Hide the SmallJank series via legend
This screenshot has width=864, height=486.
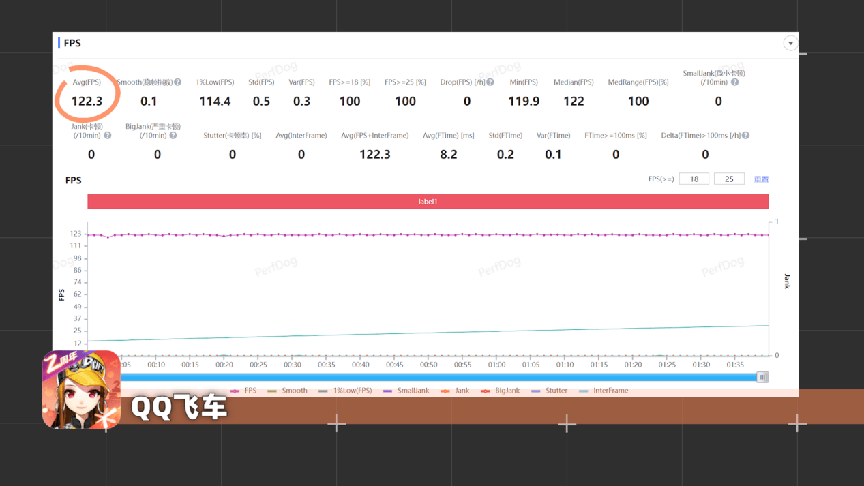407,391
